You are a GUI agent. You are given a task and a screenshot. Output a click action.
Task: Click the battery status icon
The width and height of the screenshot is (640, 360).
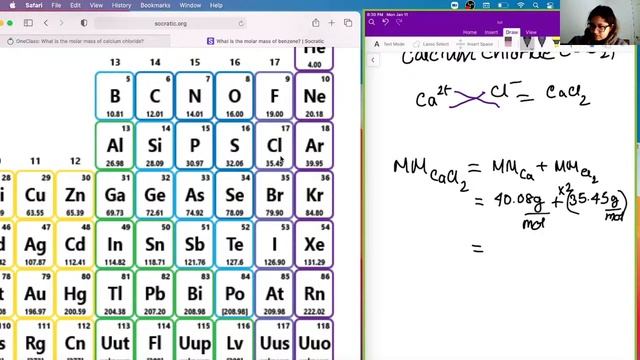(x=503, y=5)
